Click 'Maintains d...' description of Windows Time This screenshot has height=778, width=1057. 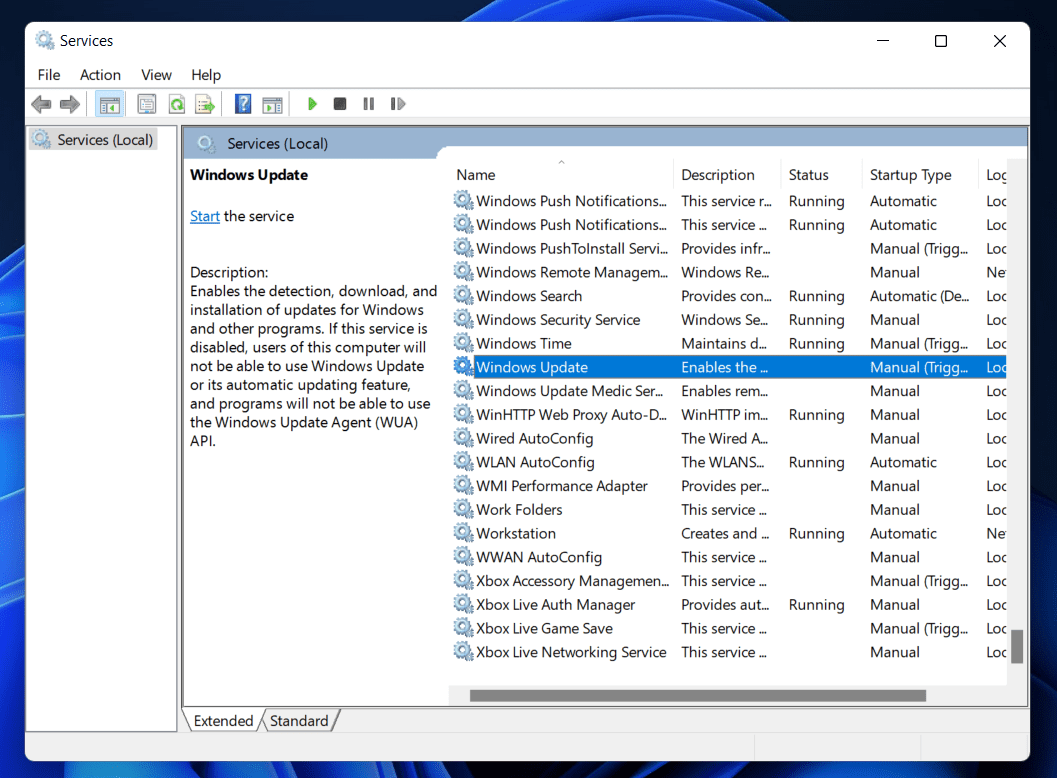tap(724, 344)
